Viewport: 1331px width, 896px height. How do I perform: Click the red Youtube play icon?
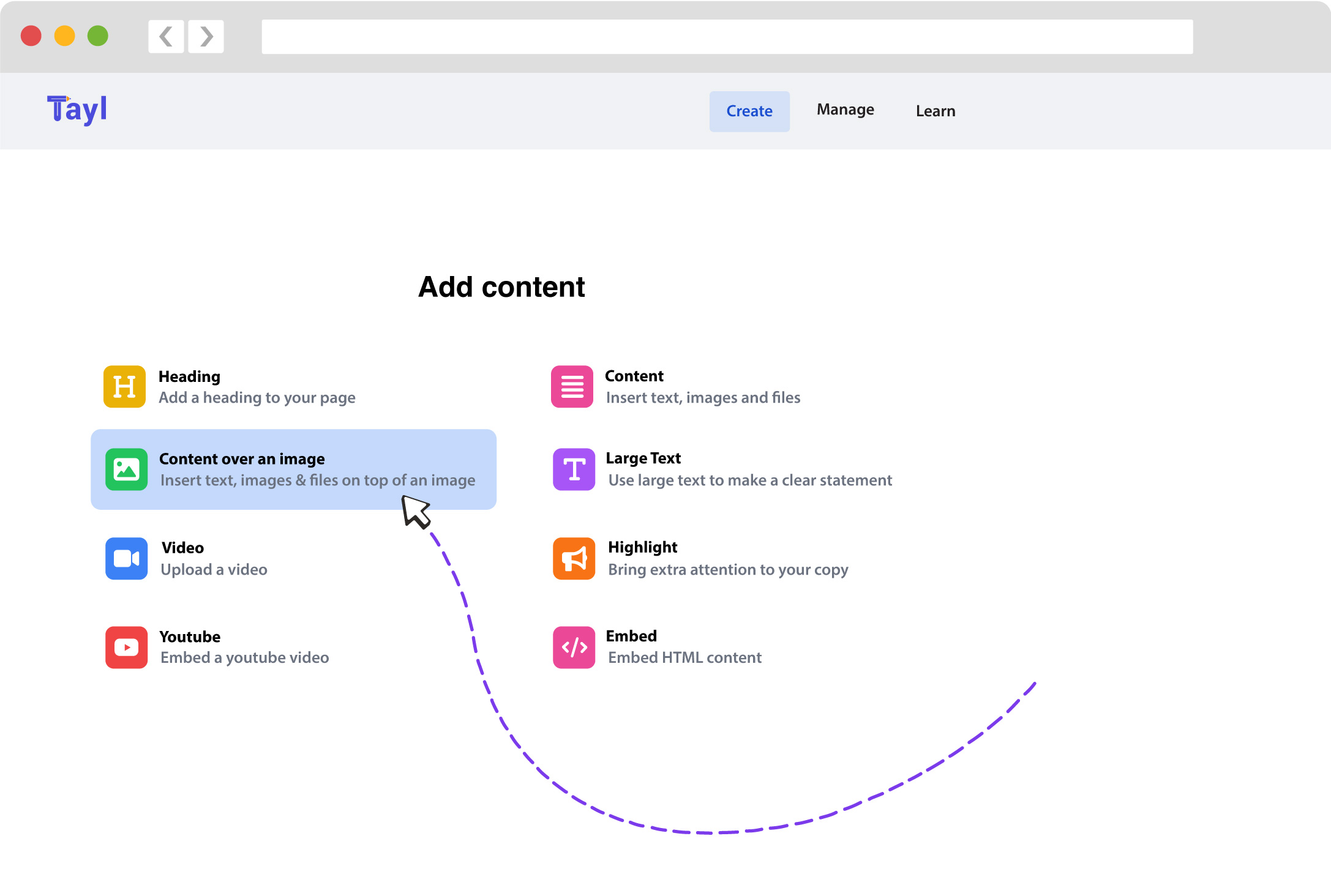click(126, 647)
